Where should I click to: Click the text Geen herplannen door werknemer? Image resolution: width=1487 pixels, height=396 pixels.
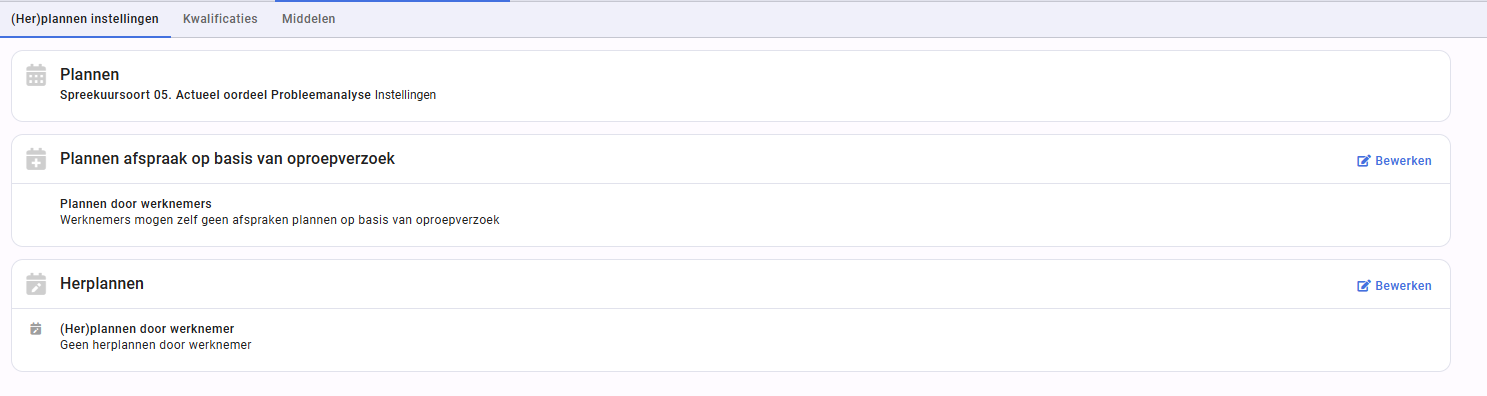pyautogui.click(x=156, y=345)
